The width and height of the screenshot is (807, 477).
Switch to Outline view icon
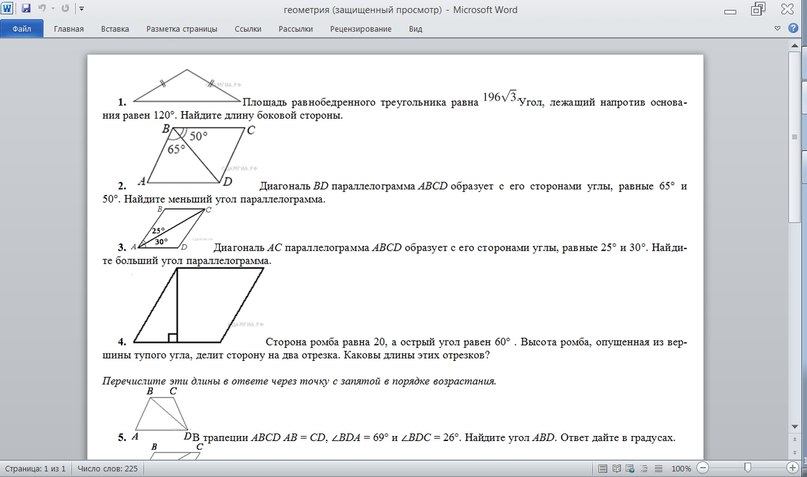point(644,469)
